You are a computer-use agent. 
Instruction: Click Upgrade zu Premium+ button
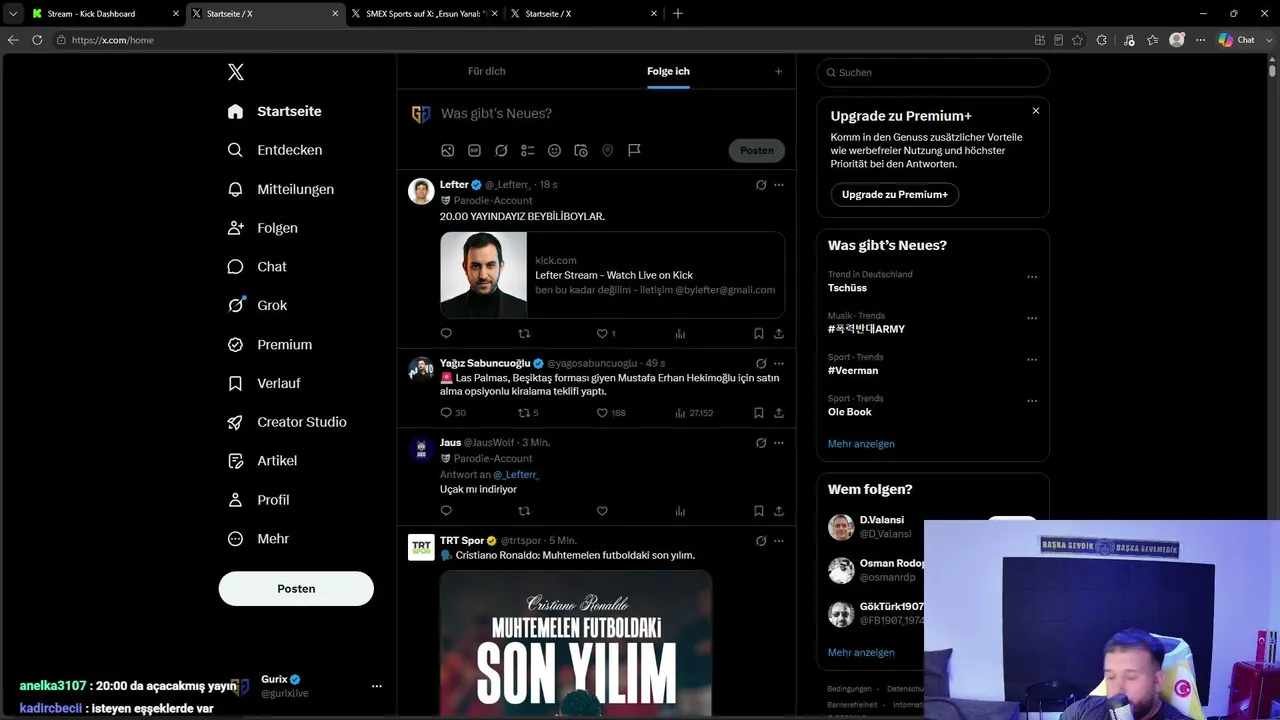click(894, 195)
